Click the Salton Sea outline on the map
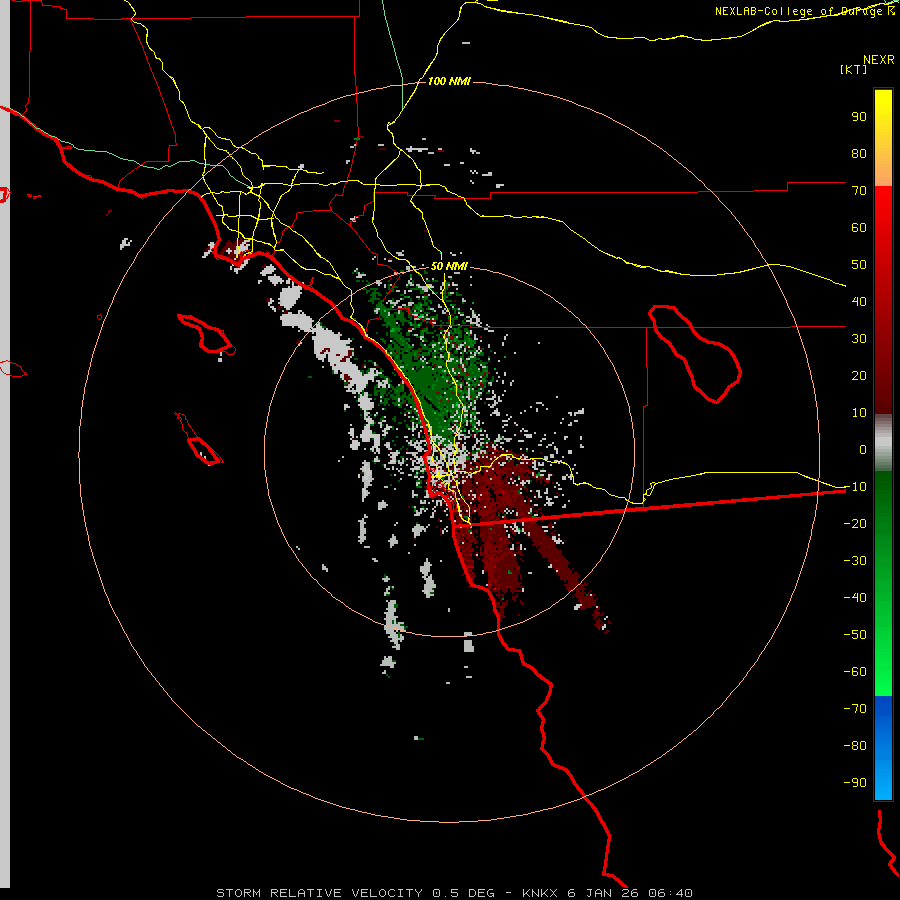 tap(695, 353)
